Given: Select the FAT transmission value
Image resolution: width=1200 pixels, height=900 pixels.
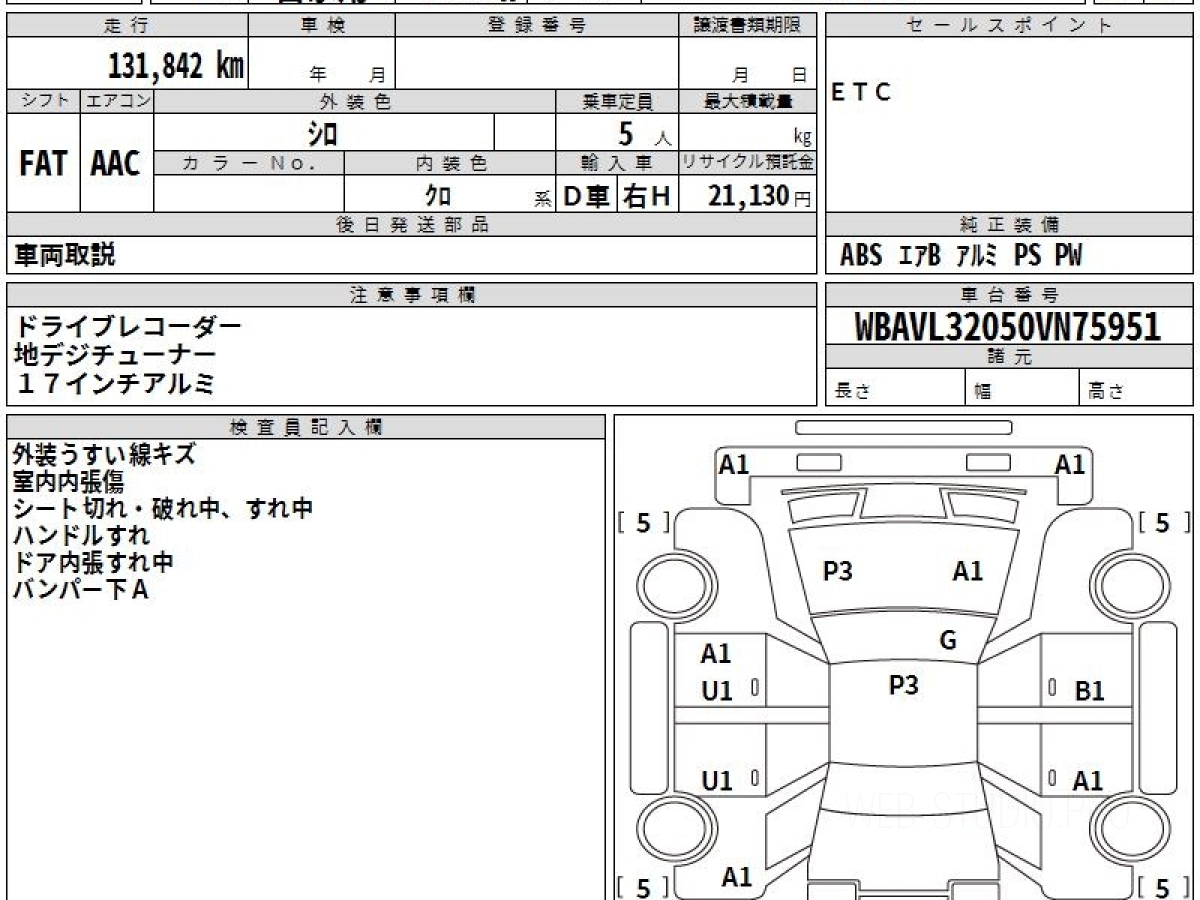Looking at the screenshot, I should coord(44,164).
